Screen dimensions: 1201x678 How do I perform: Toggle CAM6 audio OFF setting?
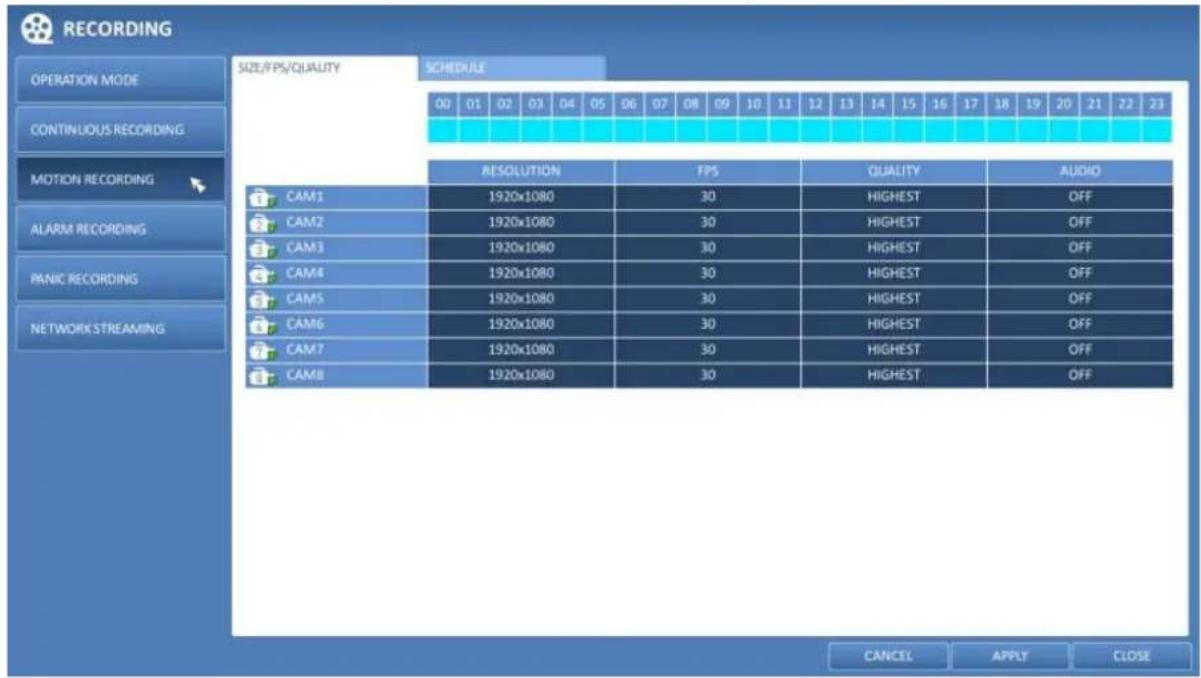click(1080, 324)
